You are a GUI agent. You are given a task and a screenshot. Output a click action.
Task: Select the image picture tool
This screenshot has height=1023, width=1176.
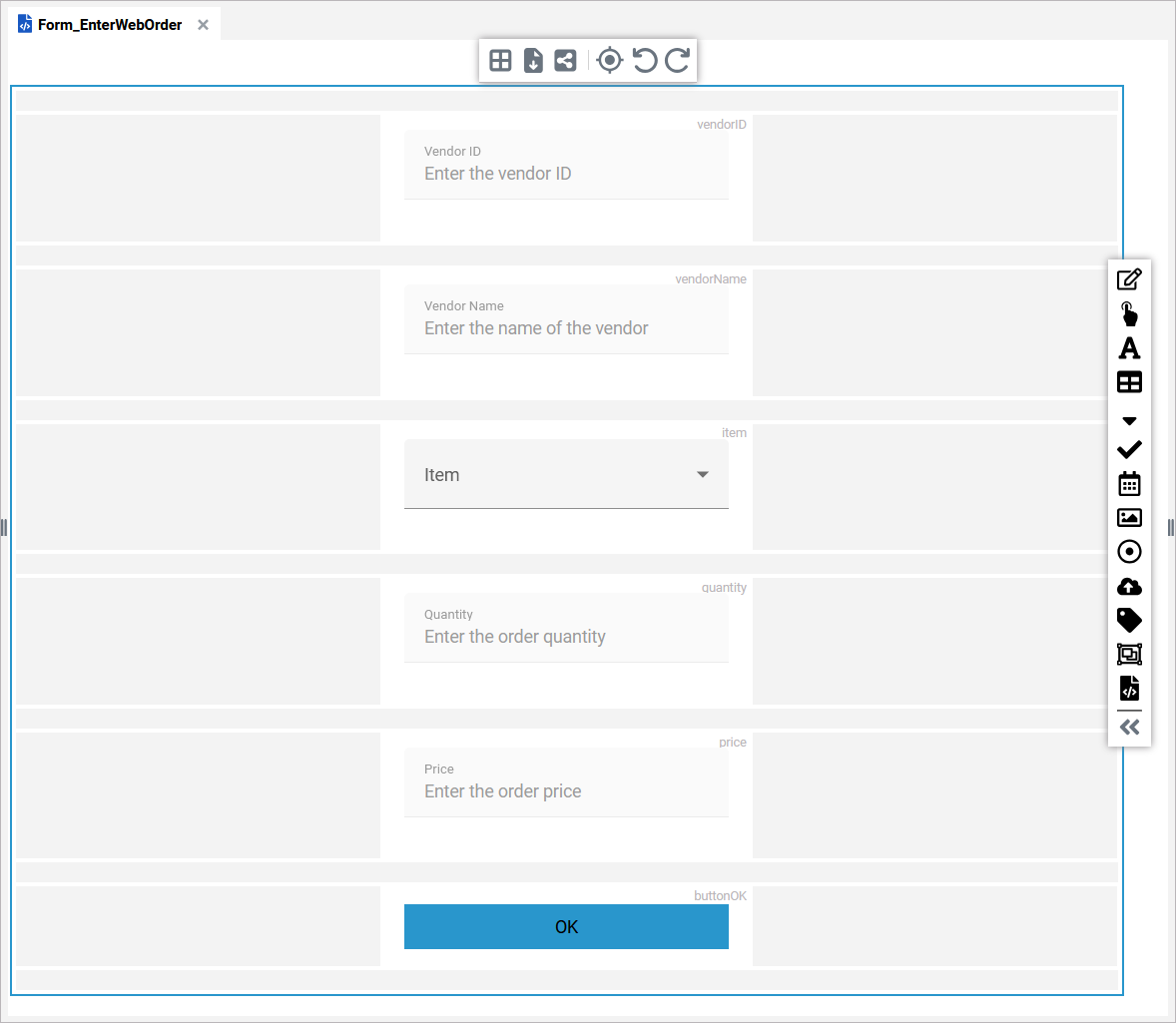pyautogui.click(x=1129, y=518)
